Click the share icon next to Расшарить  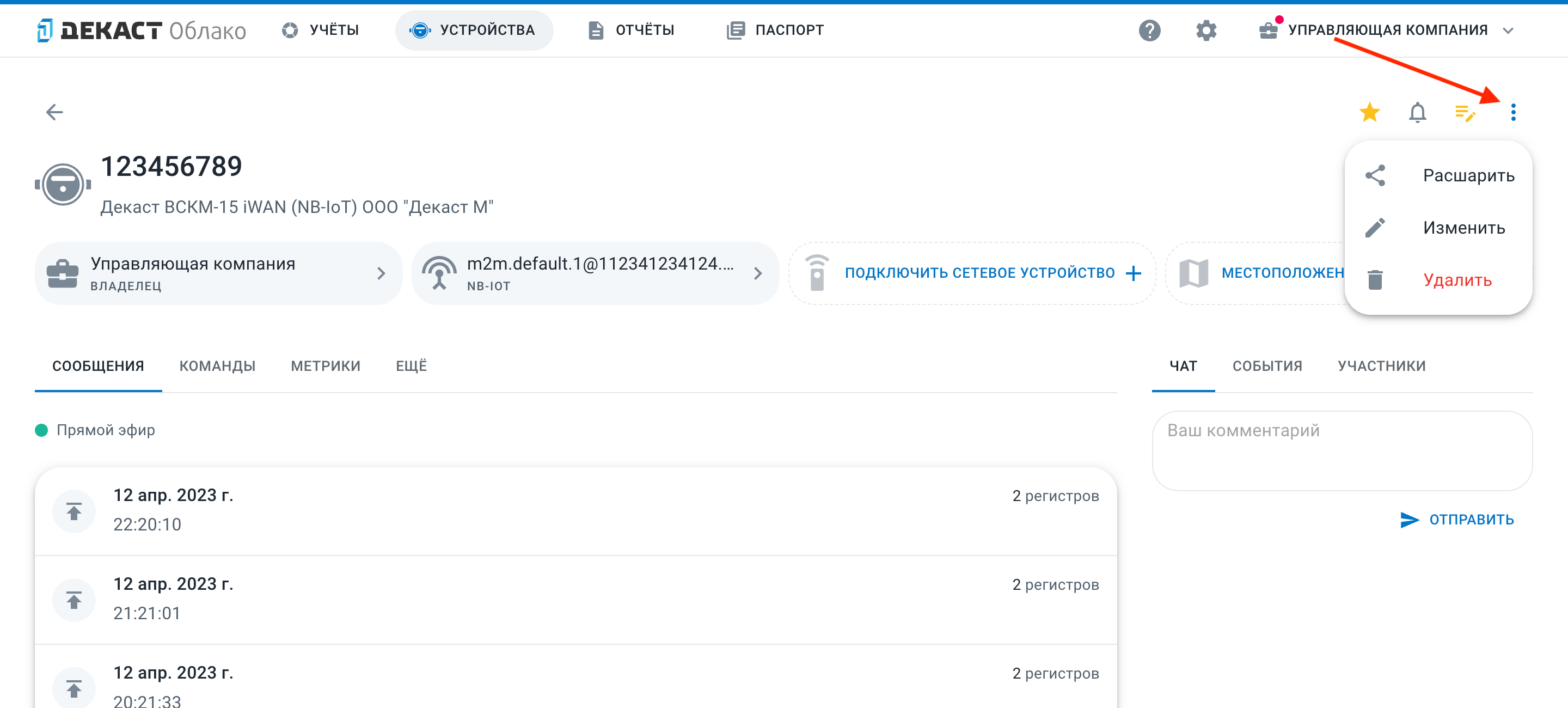click(1374, 175)
